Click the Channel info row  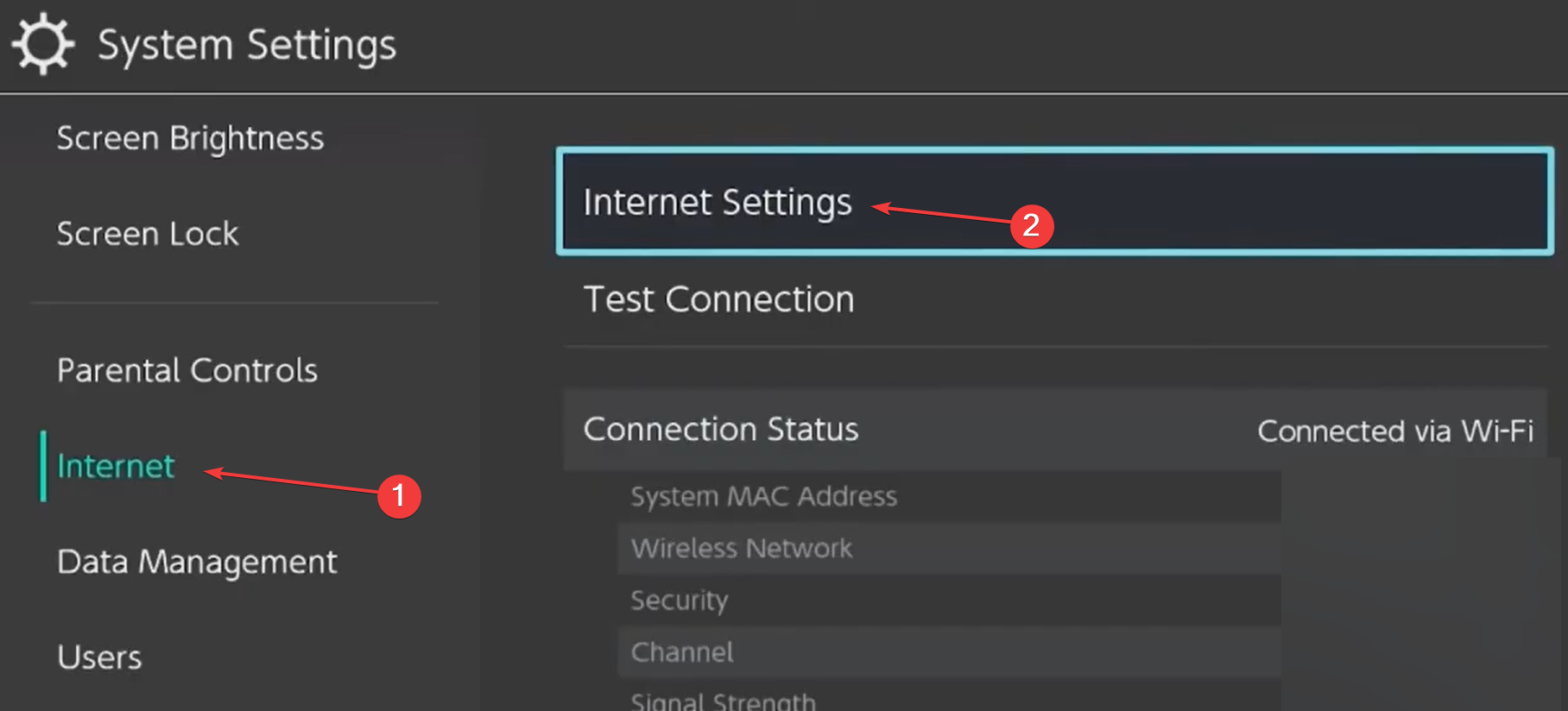coord(949,651)
